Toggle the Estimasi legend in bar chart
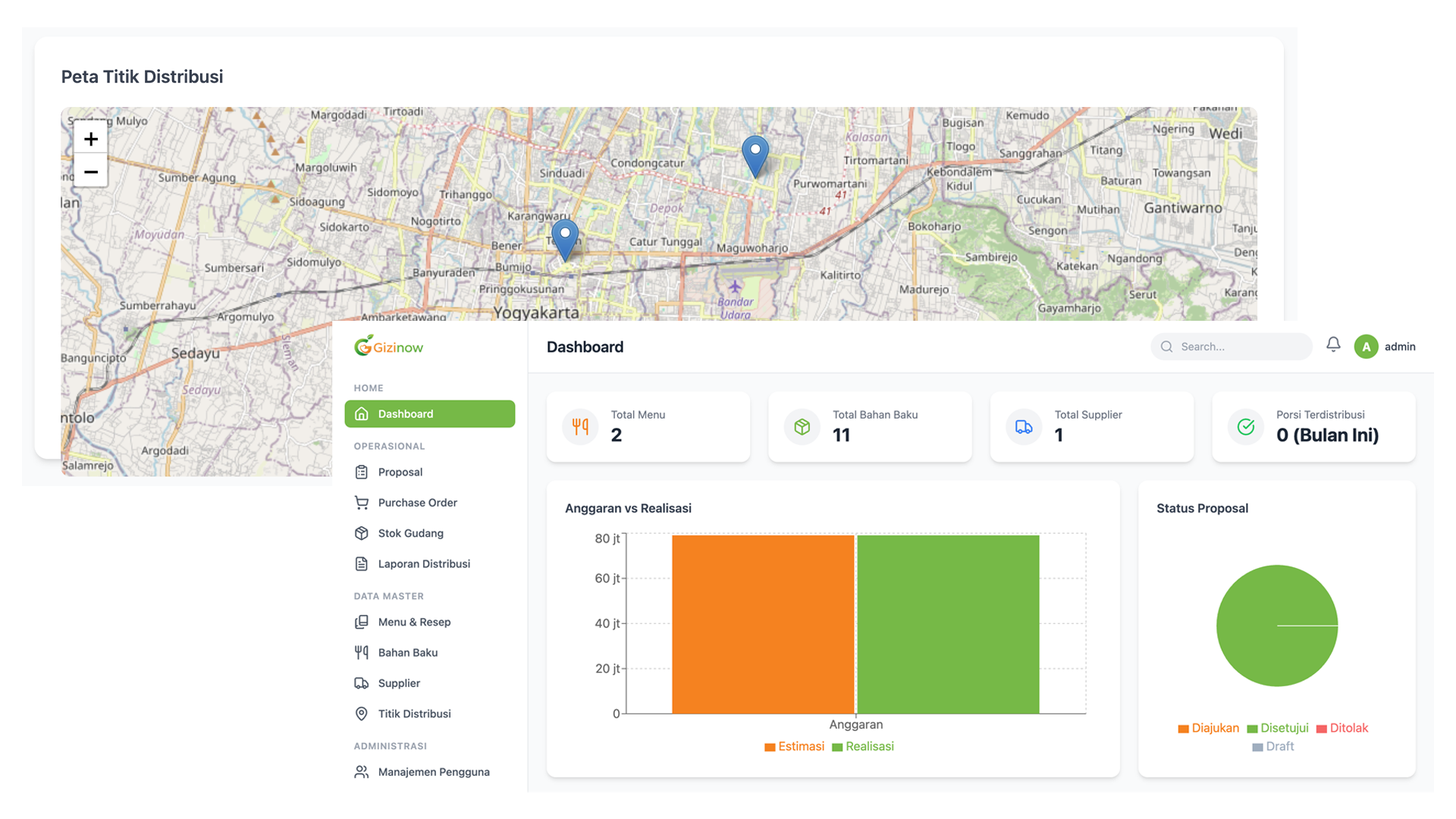The height and width of the screenshot is (819, 1456). coord(794,746)
